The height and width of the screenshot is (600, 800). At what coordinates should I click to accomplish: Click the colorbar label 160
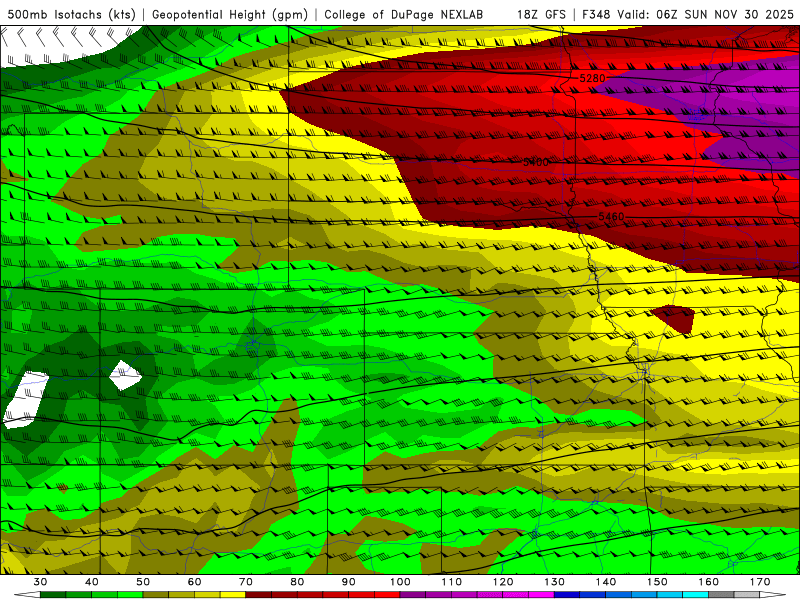tap(709, 582)
